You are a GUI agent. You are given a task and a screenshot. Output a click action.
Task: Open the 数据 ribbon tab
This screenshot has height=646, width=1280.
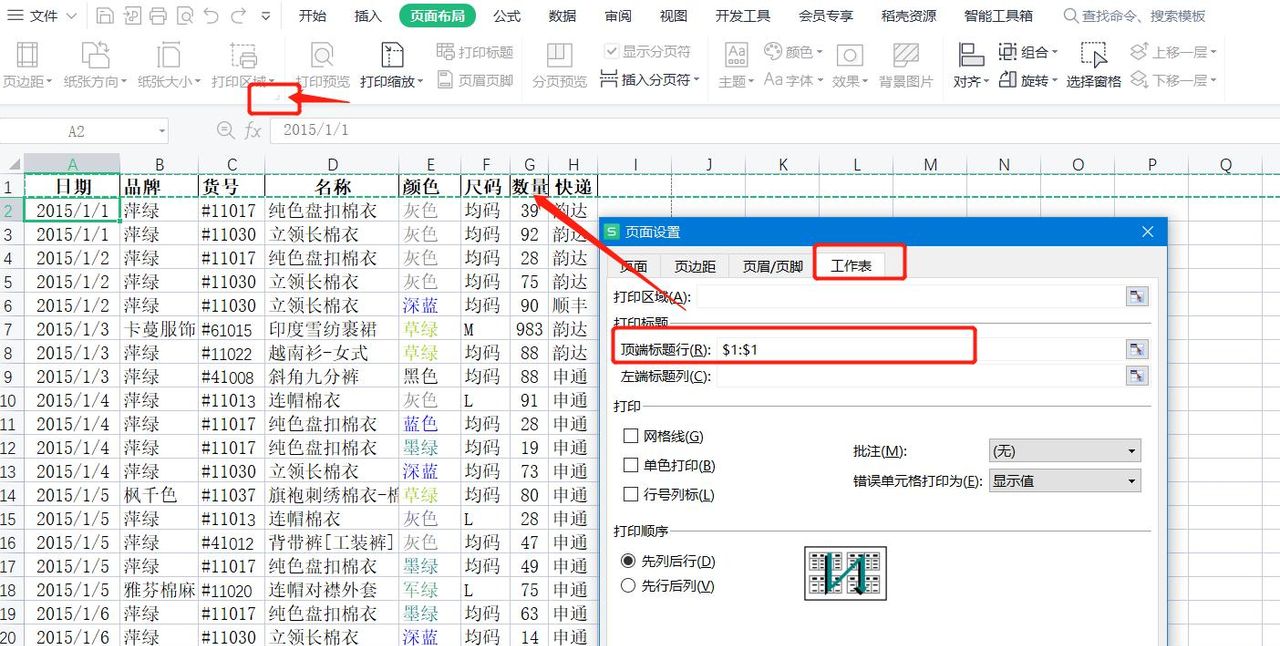pyautogui.click(x=561, y=15)
